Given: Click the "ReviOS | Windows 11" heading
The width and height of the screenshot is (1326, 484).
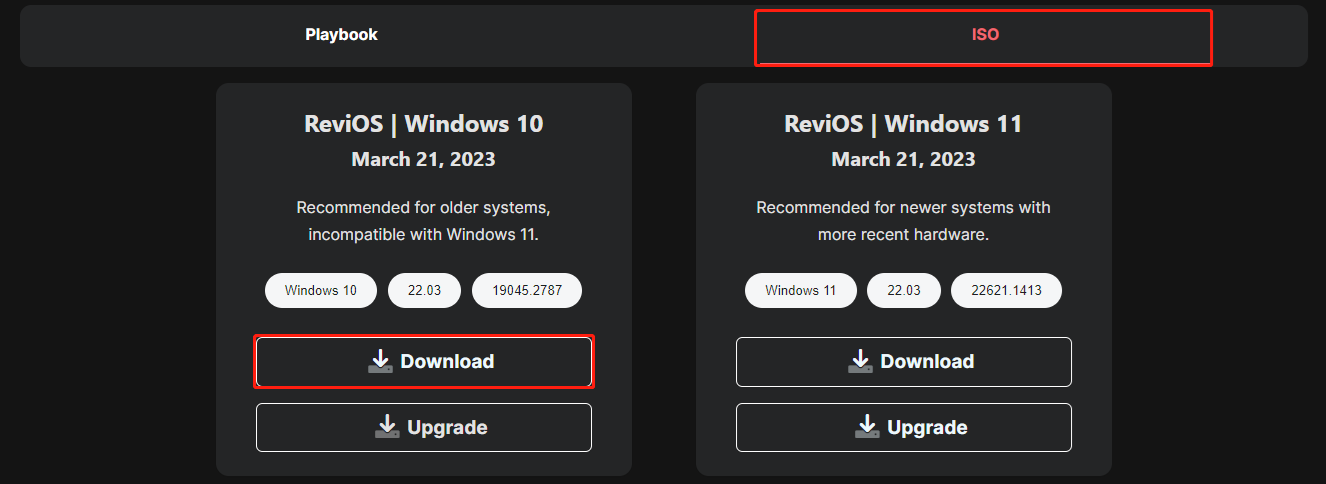Looking at the screenshot, I should 903,124.
